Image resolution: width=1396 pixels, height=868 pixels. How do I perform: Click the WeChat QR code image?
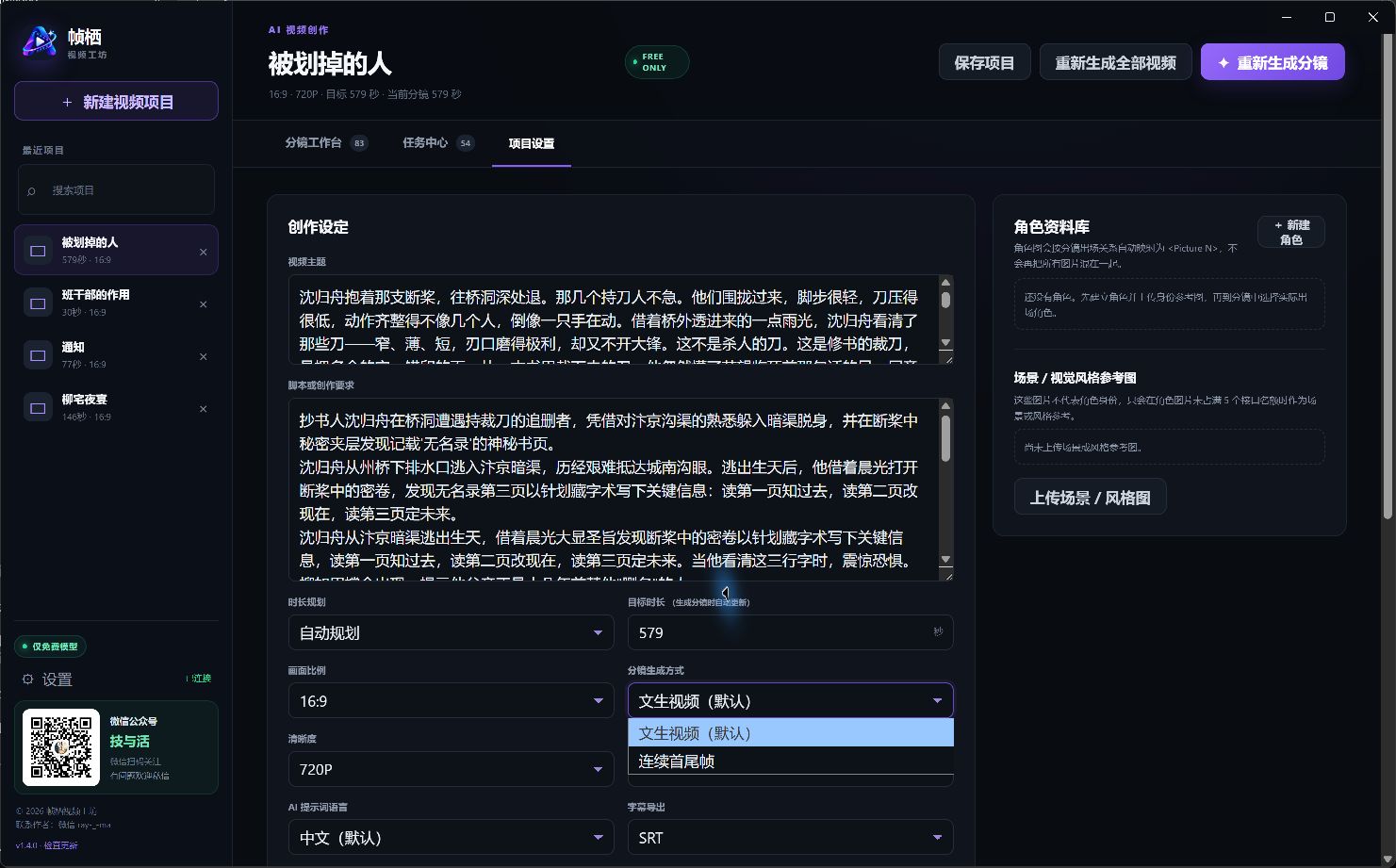click(61, 747)
